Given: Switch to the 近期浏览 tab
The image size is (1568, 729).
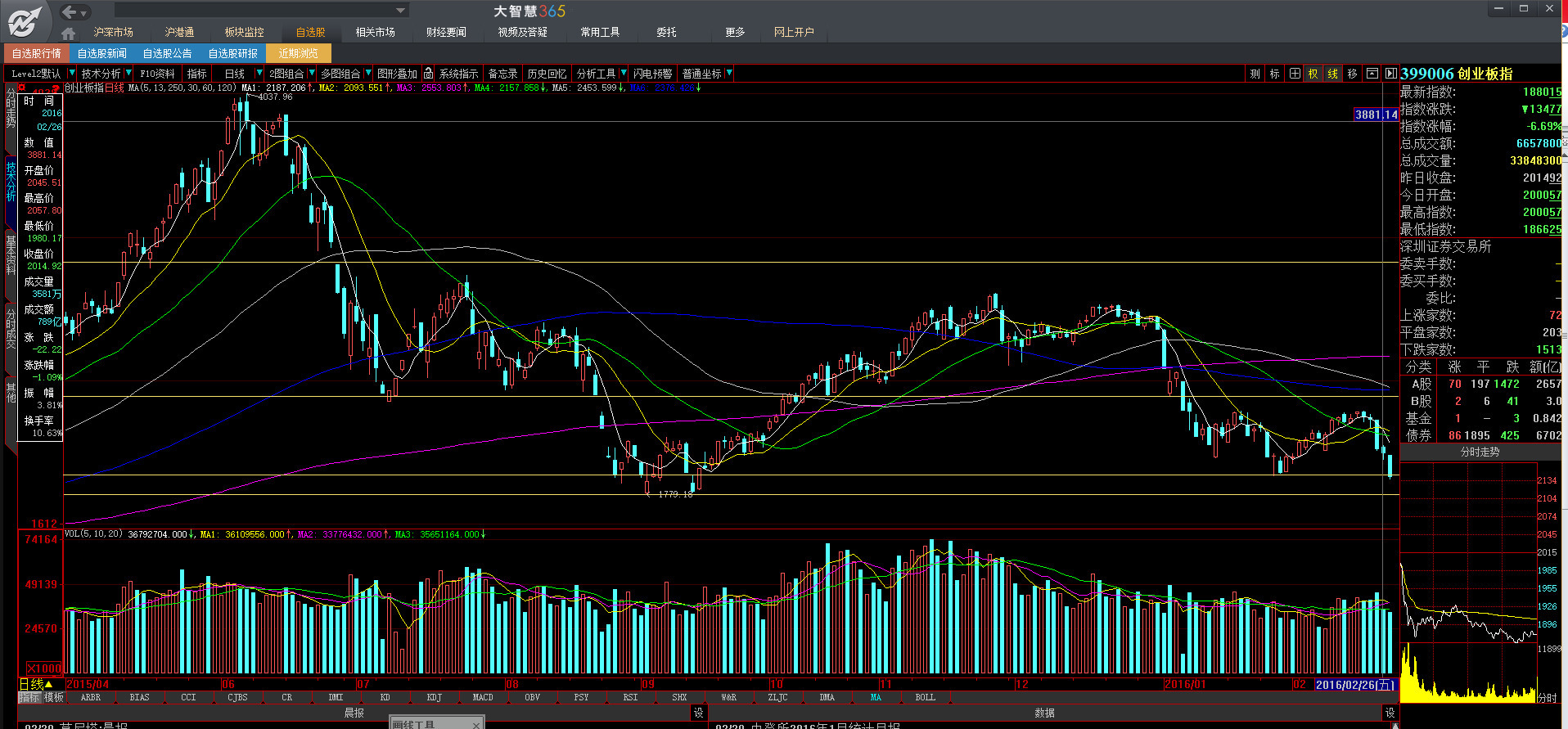Looking at the screenshot, I should click(299, 53).
